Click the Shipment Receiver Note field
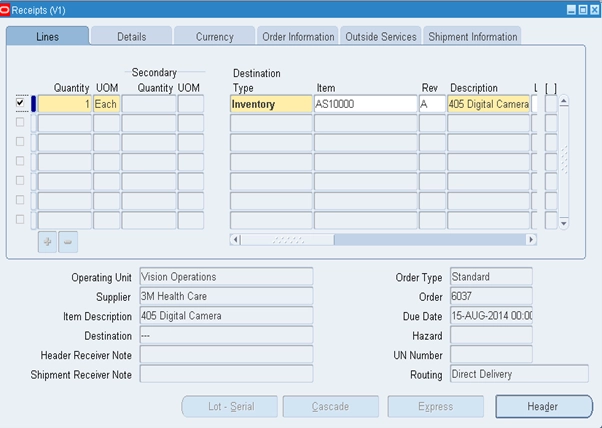602x428 pixels. 227,374
